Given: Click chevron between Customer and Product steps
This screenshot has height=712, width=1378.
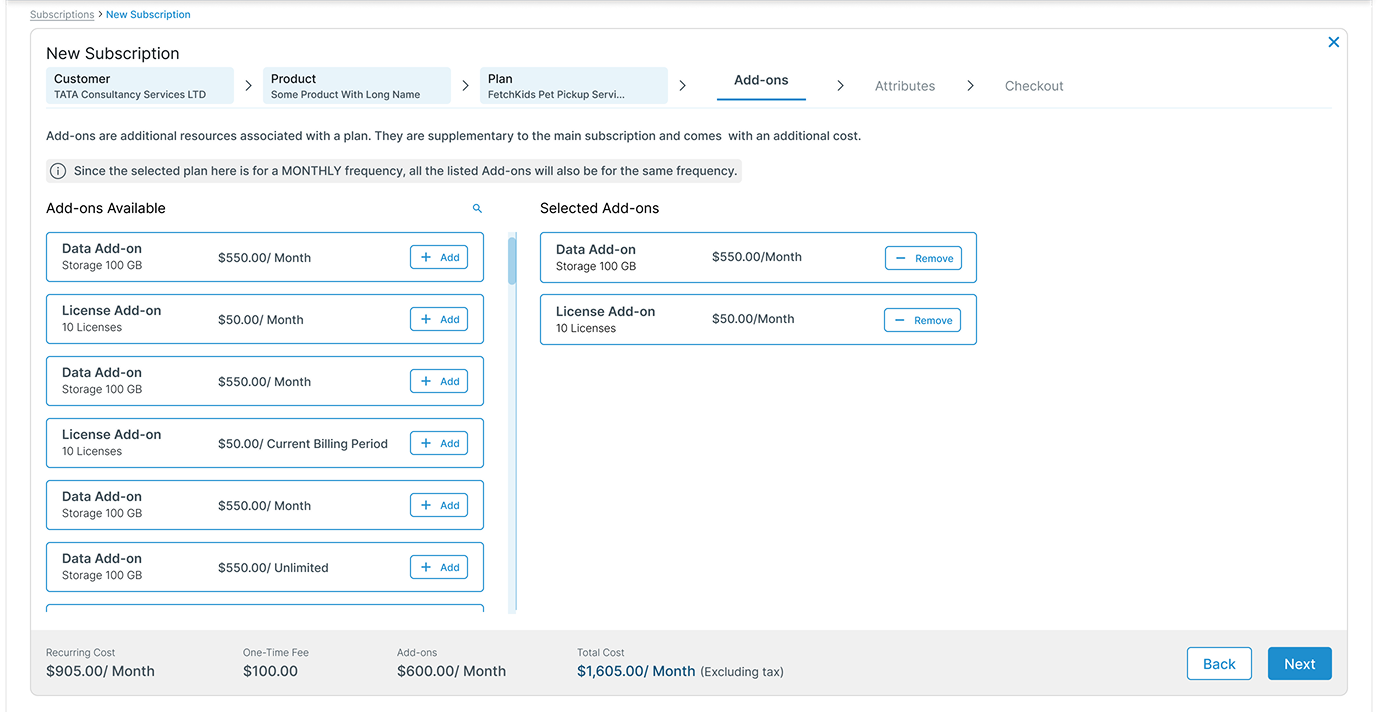Looking at the screenshot, I should coord(248,86).
